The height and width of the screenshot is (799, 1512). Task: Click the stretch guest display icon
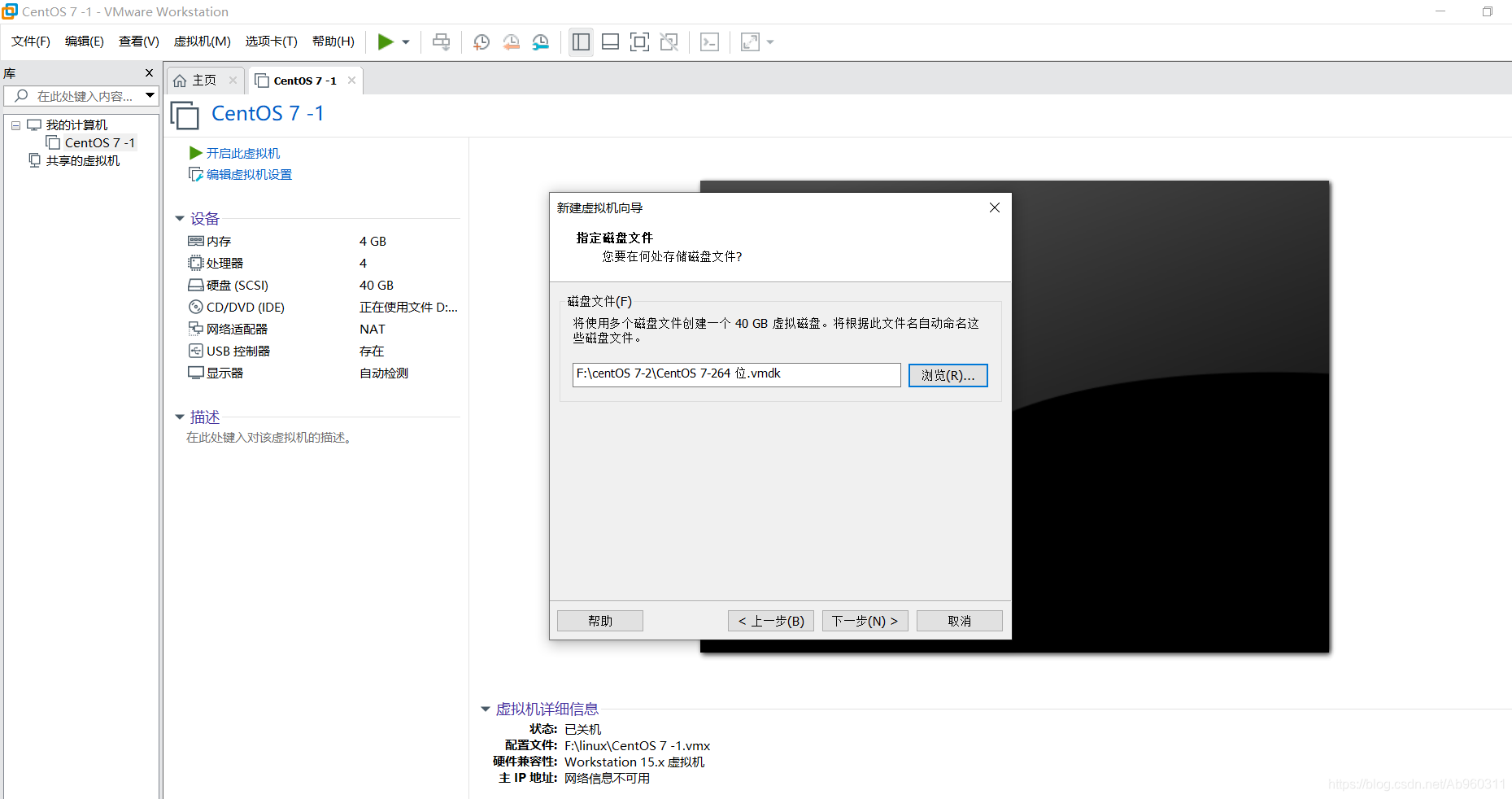click(x=750, y=41)
